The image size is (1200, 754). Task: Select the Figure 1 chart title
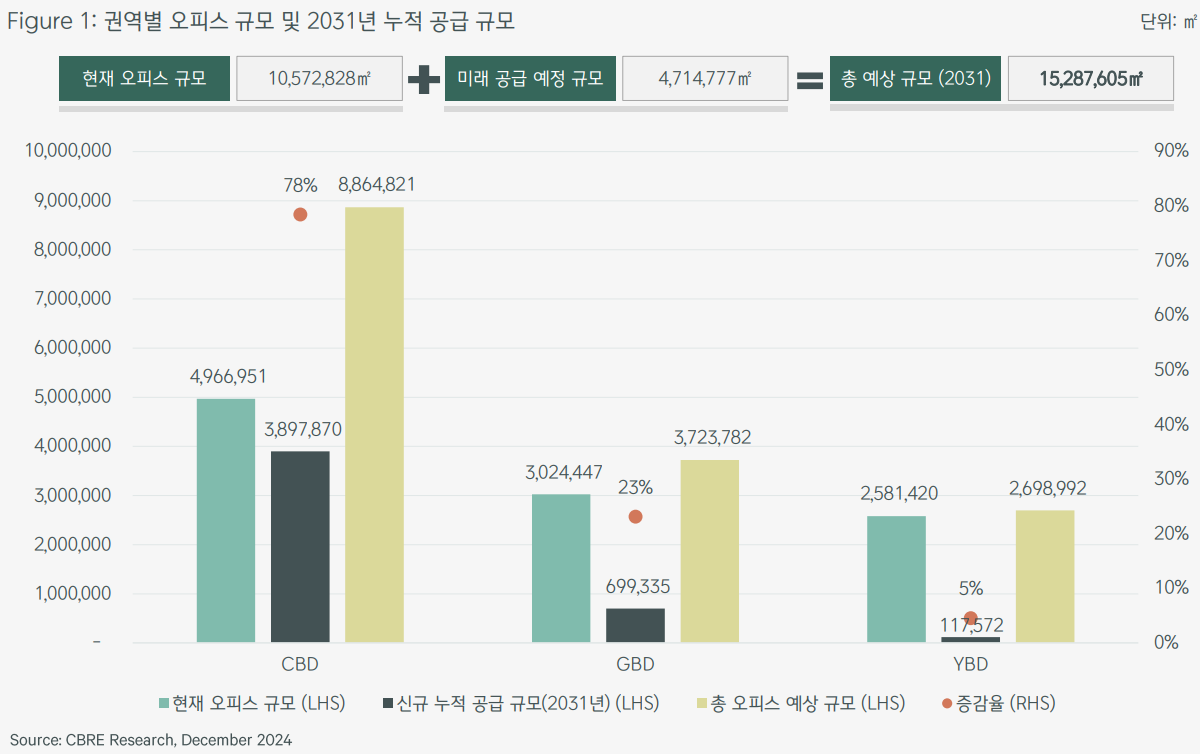(x=260, y=20)
